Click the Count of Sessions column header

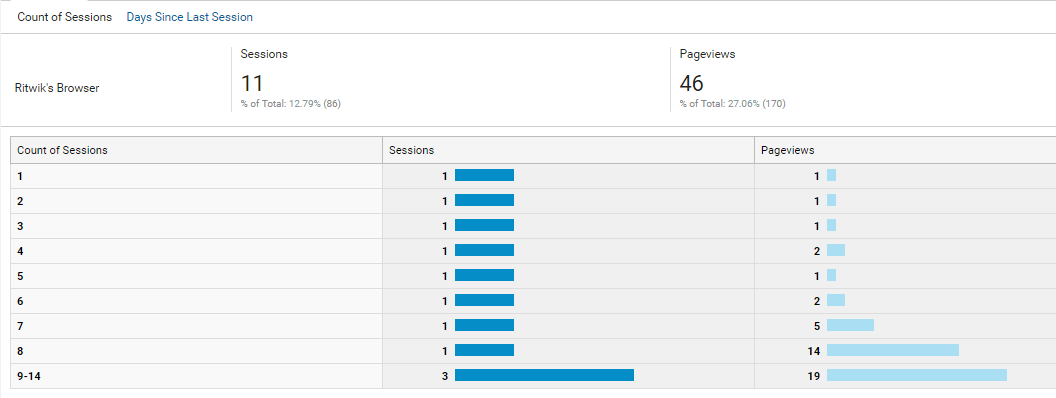pyautogui.click(x=62, y=150)
